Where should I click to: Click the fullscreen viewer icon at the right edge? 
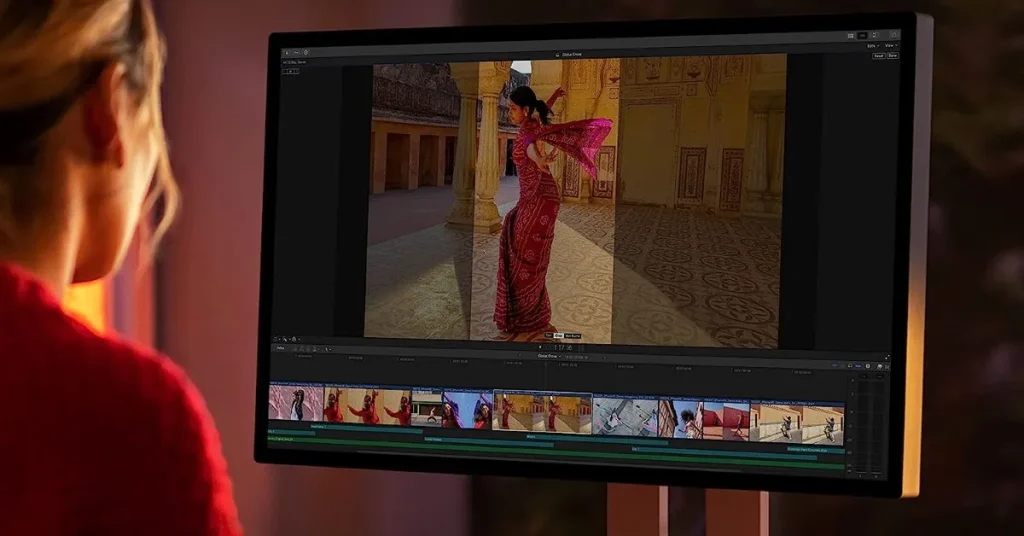coord(886,357)
